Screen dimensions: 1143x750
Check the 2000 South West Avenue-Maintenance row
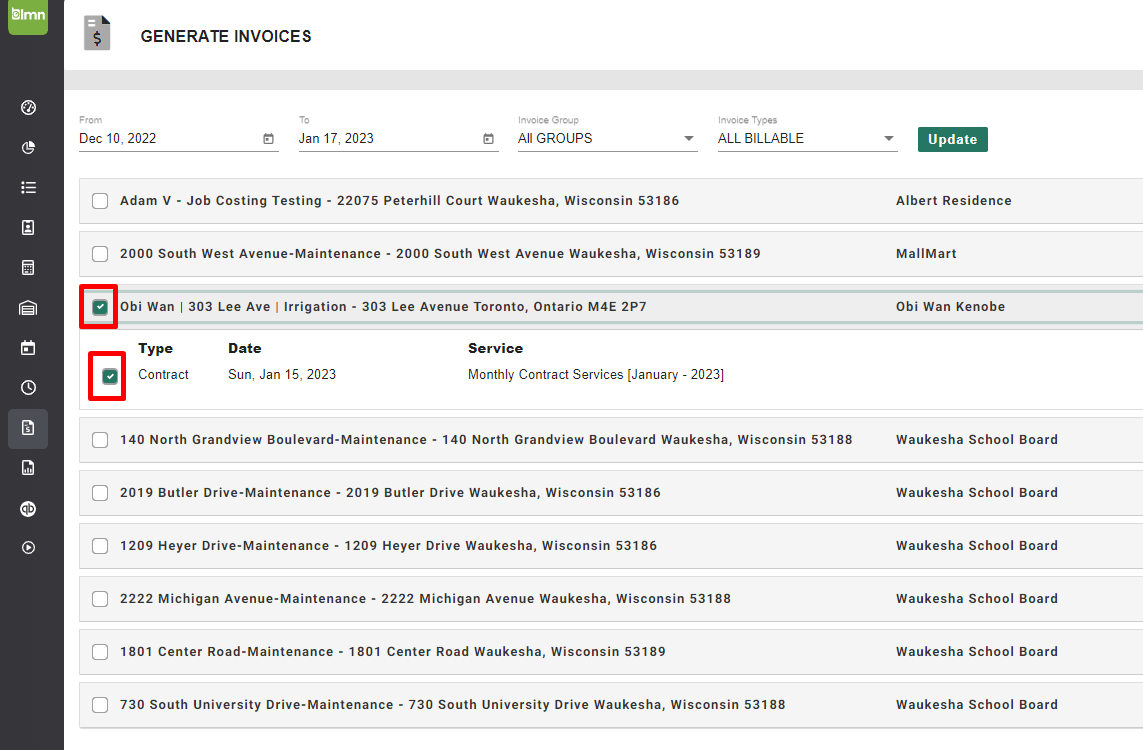point(99,253)
